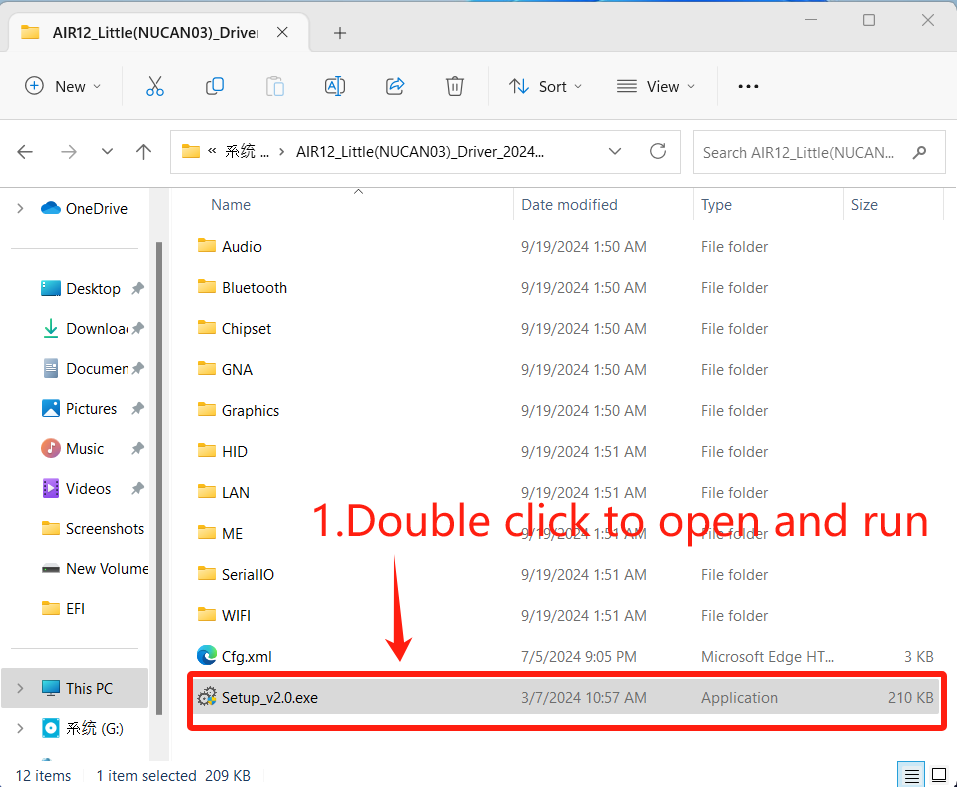Click the Rename icon in toolbar
This screenshot has height=787, width=957.
point(335,86)
